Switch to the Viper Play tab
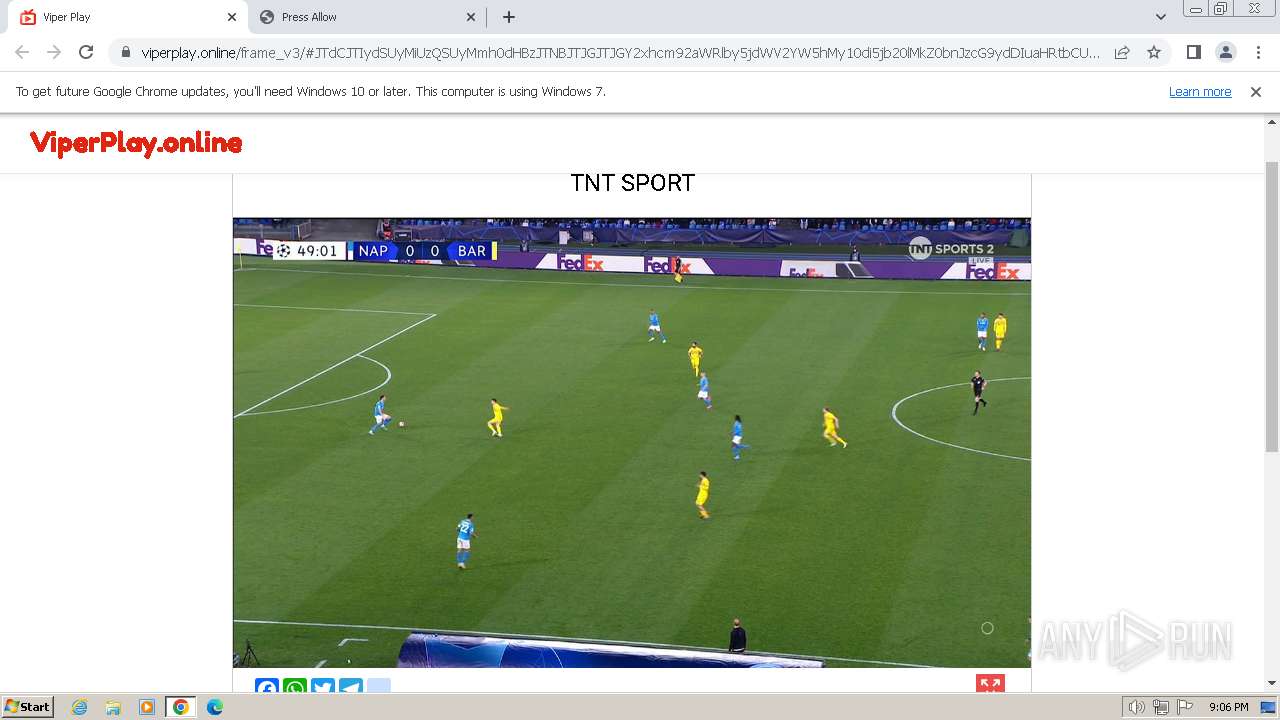Viewport: 1280px width, 720px height. pyautogui.click(x=125, y=17)
